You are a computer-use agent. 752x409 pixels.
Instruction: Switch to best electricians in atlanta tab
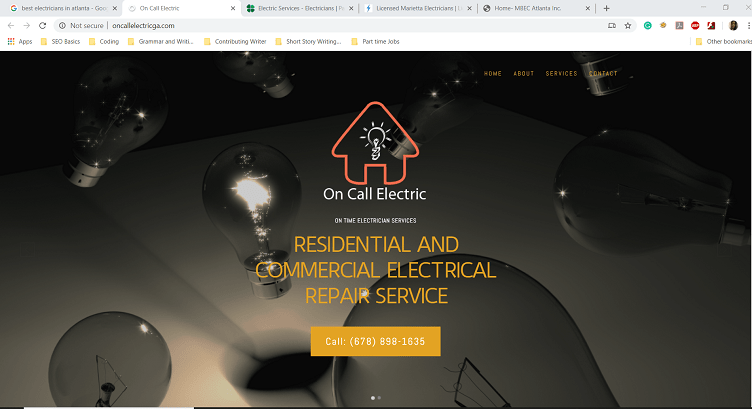[63, 9]
